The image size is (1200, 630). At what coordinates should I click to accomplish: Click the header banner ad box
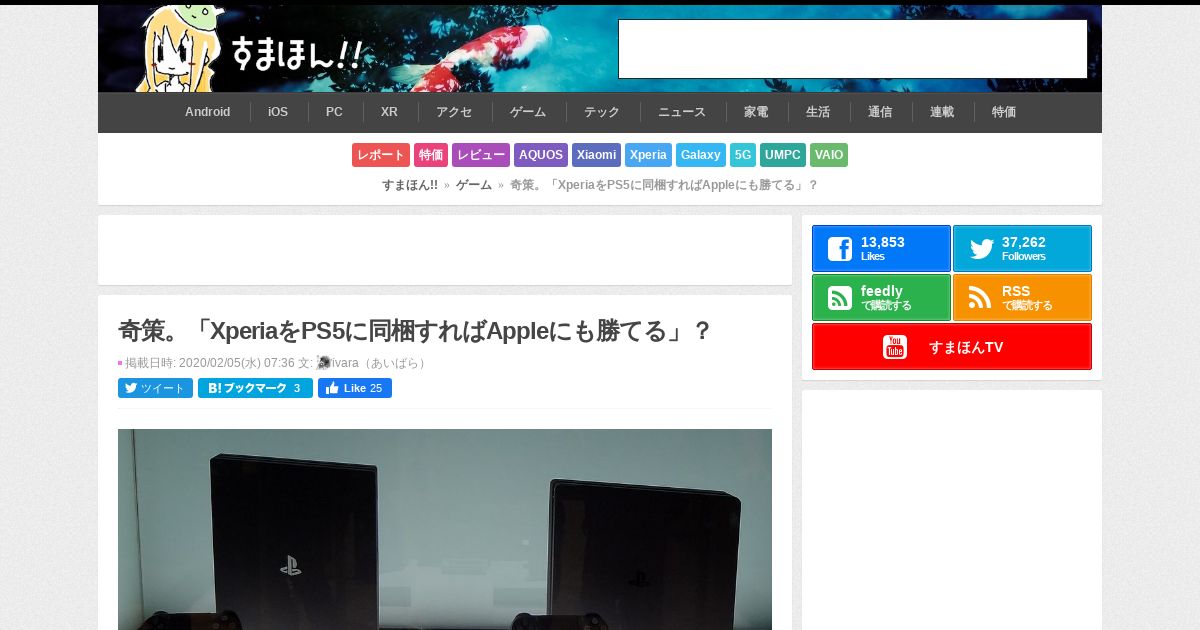853,49
